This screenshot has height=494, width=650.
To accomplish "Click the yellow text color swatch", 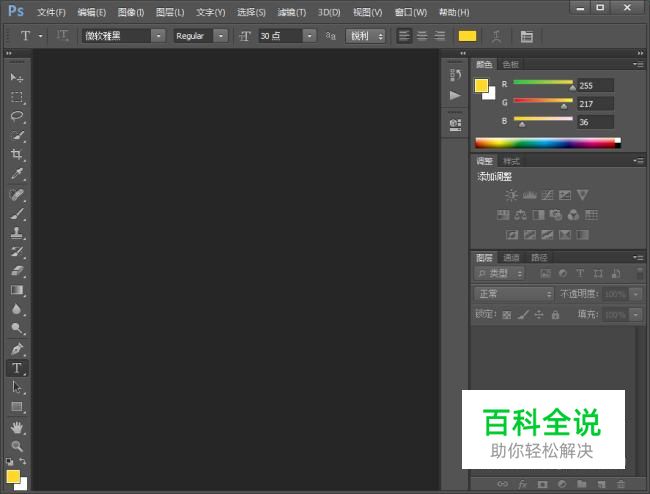I will point(467,36).
